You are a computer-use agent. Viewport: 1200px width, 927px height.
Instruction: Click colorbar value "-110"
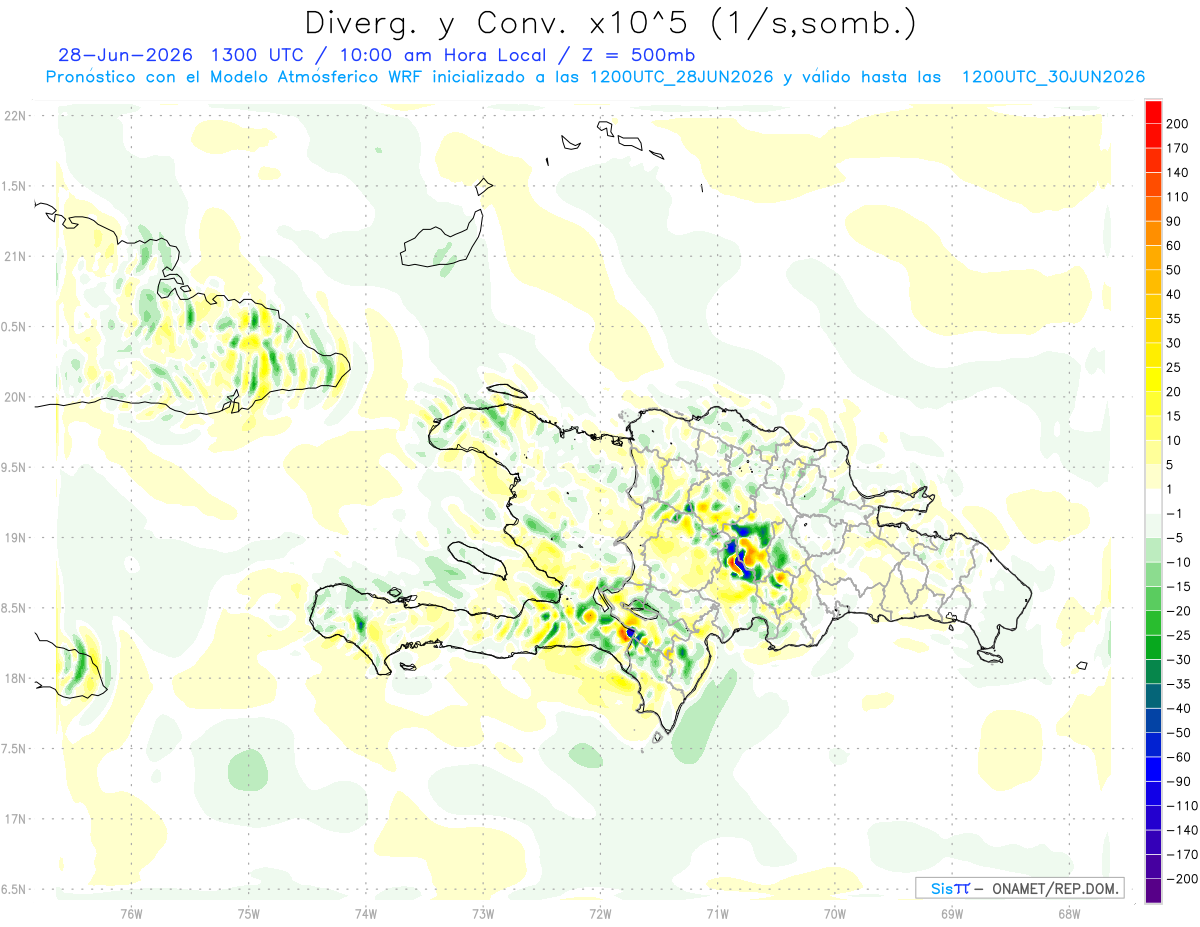tap(1182, 805)
